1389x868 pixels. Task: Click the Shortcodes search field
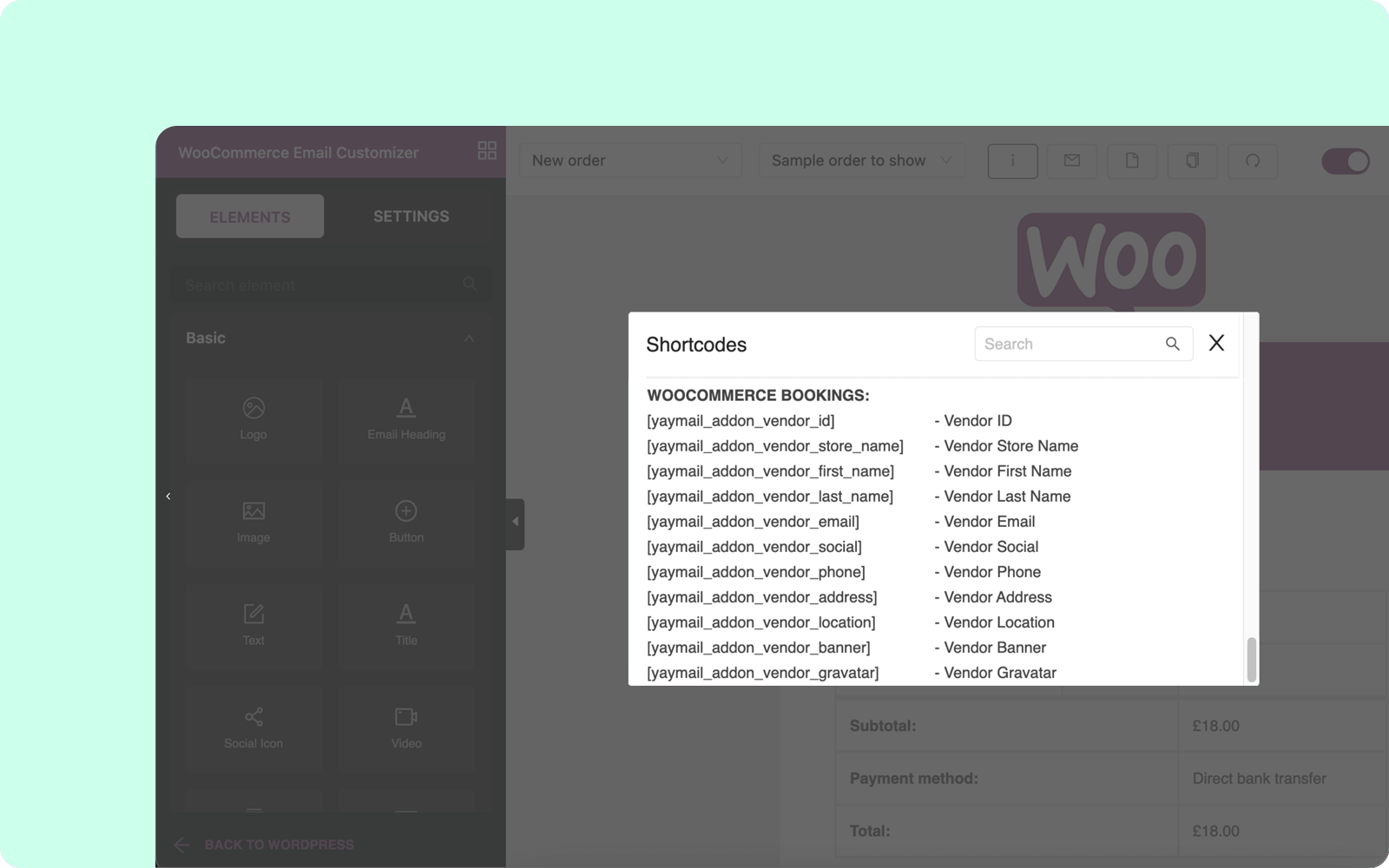coord(1083,344)
